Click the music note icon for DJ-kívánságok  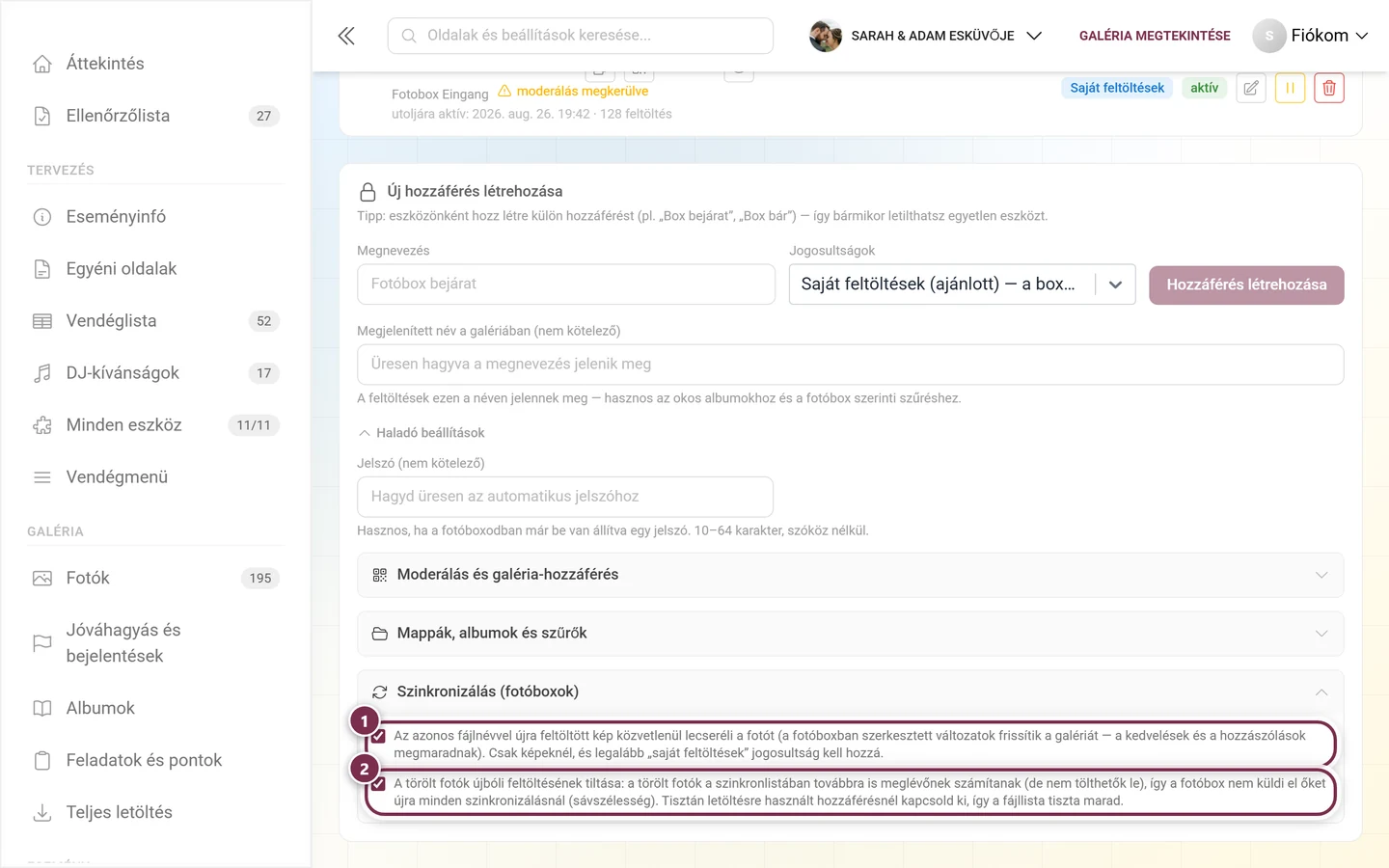[42, 373]
